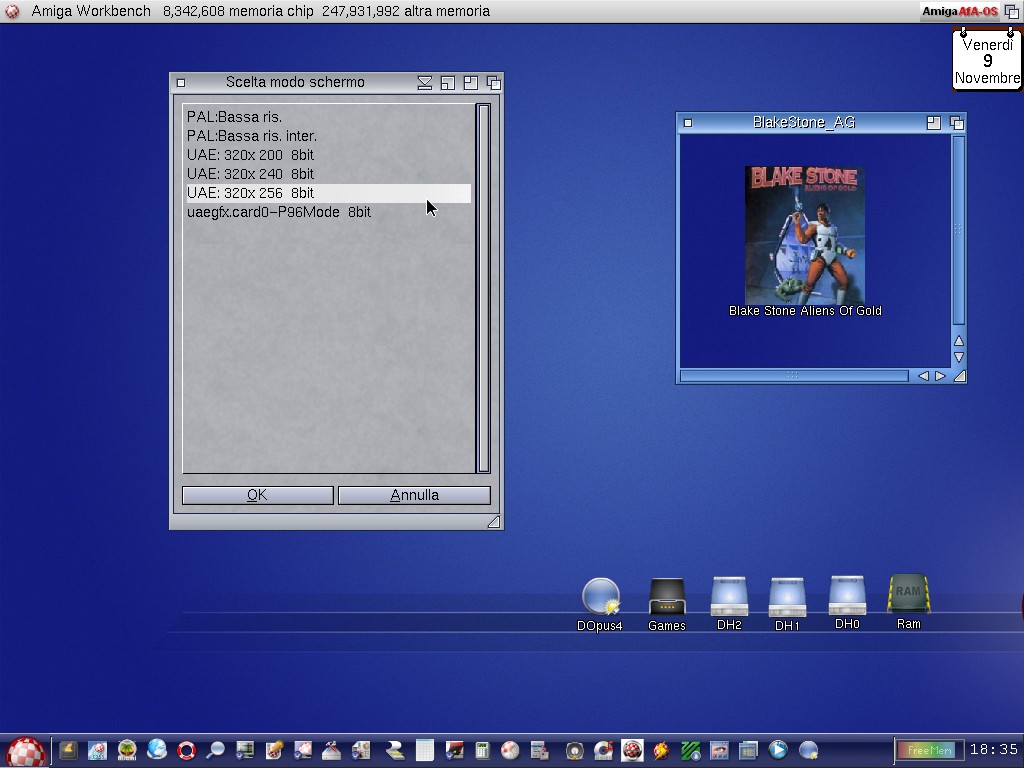The image size is (1024, 768).
Task: Click the BlakeStone_AG window right scroll arrow
Action: point(940,376)
